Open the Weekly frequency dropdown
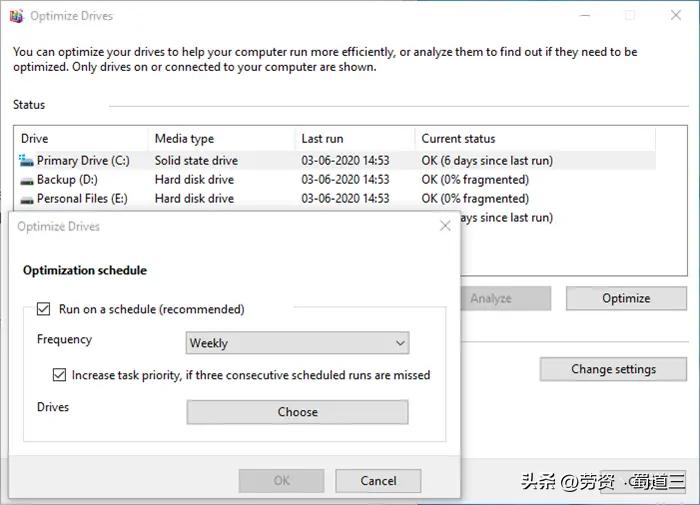Screen dimensions: 700x505 (x=297, y=343)
